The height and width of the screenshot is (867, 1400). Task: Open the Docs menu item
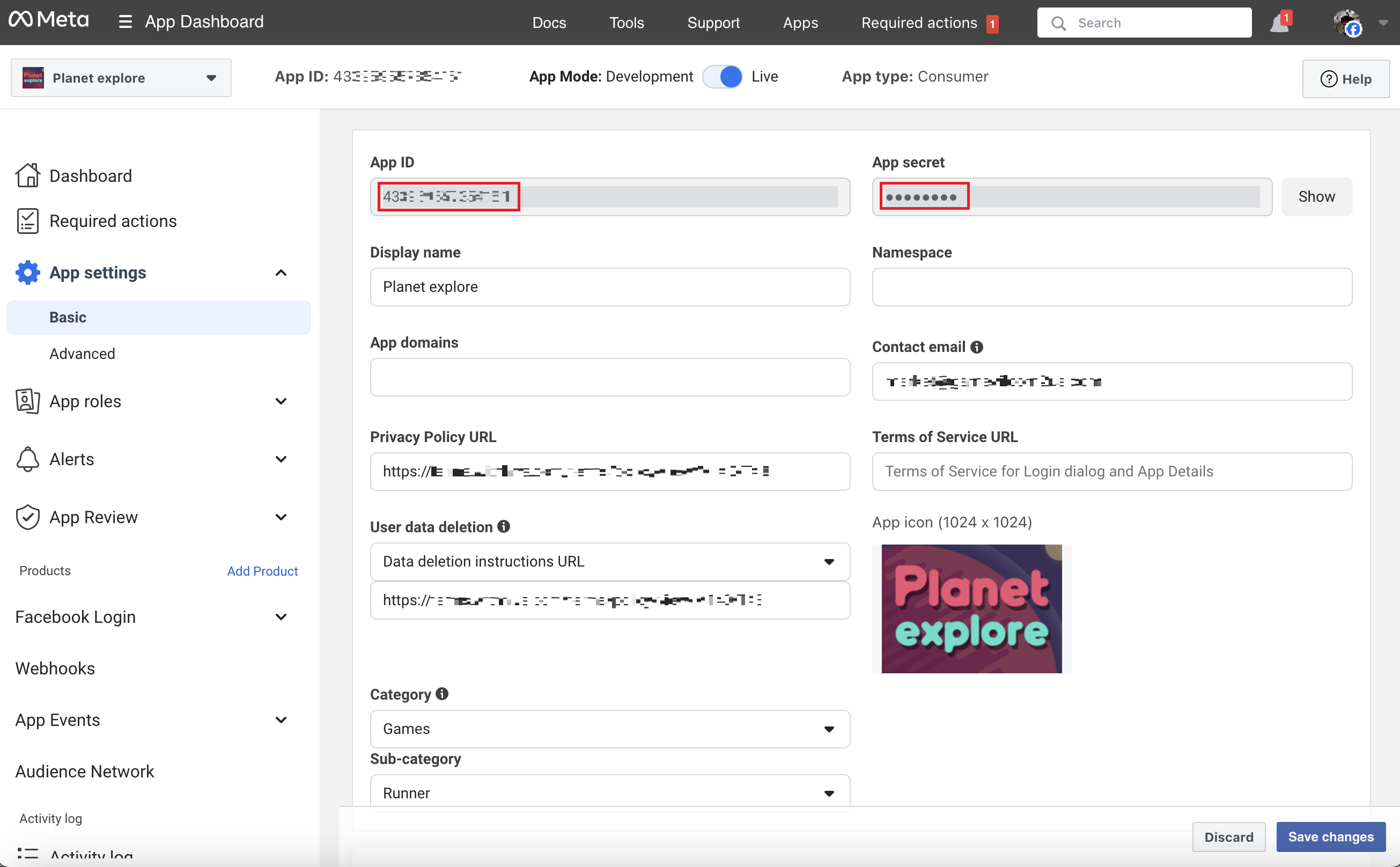[x=549, y=23]
